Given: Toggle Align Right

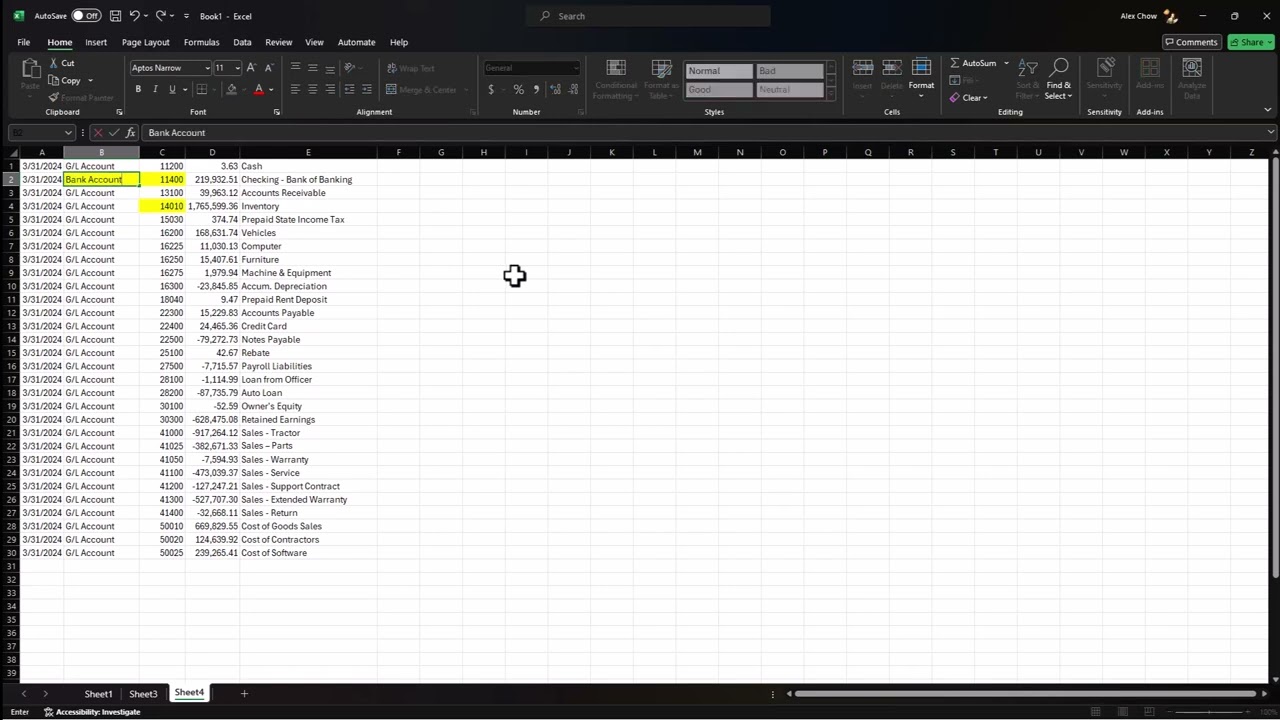Looking at the screenshot, I should (330, 89).
